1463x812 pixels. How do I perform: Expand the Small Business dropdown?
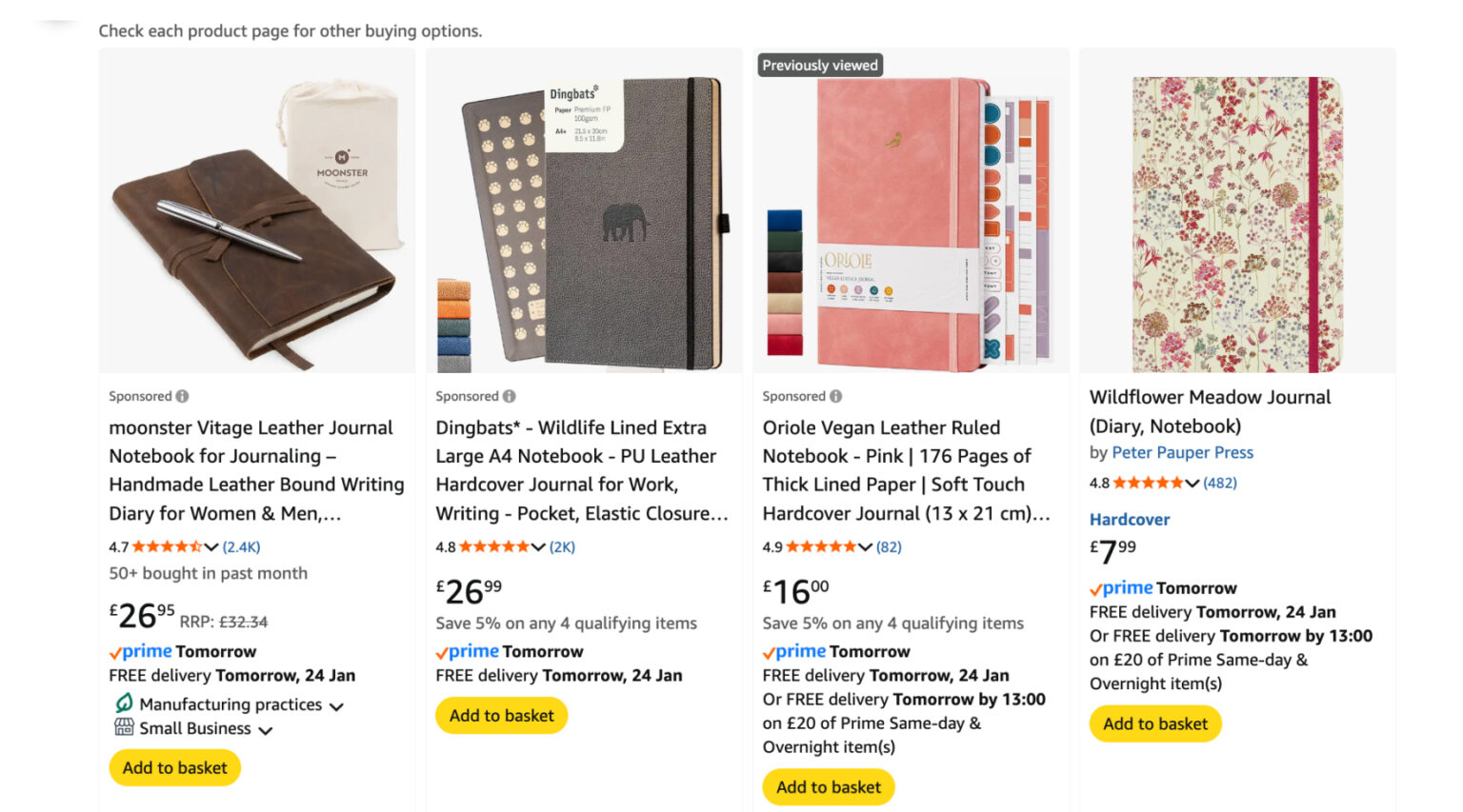[266, 729]
